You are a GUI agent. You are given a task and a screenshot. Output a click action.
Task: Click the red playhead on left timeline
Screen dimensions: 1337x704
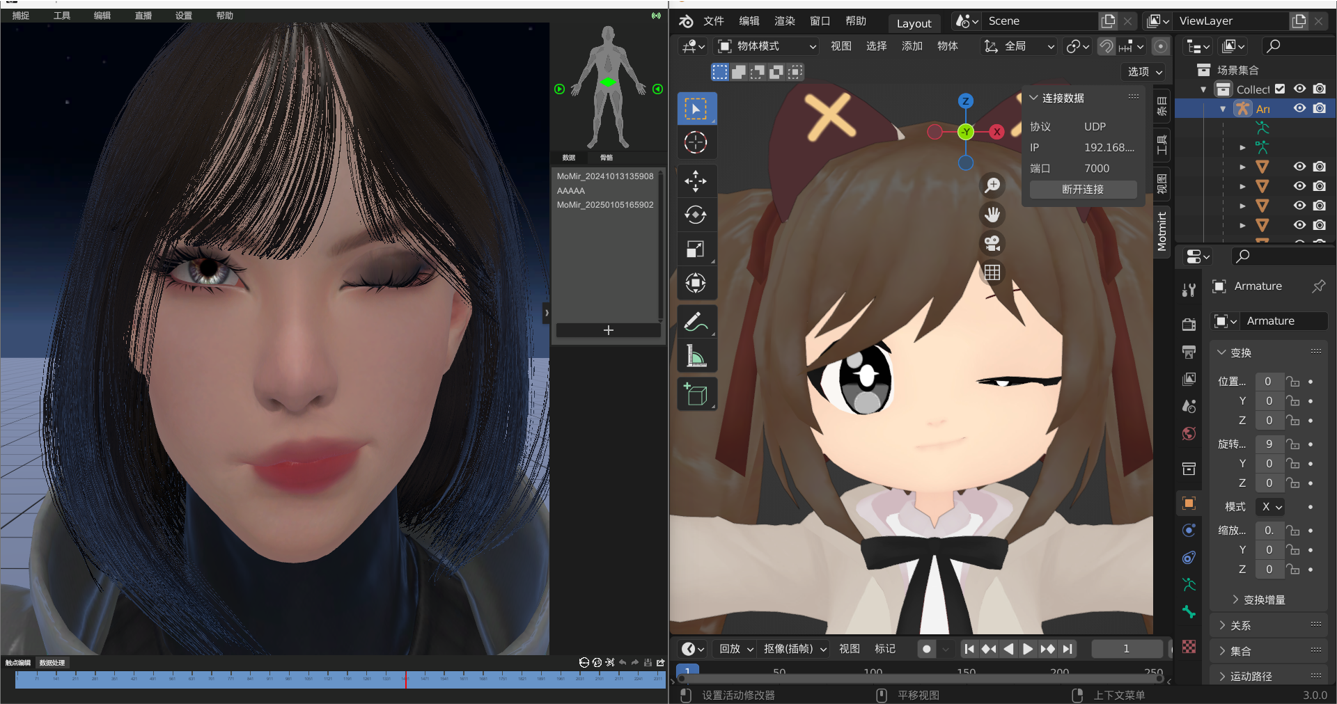click(406, 679)
